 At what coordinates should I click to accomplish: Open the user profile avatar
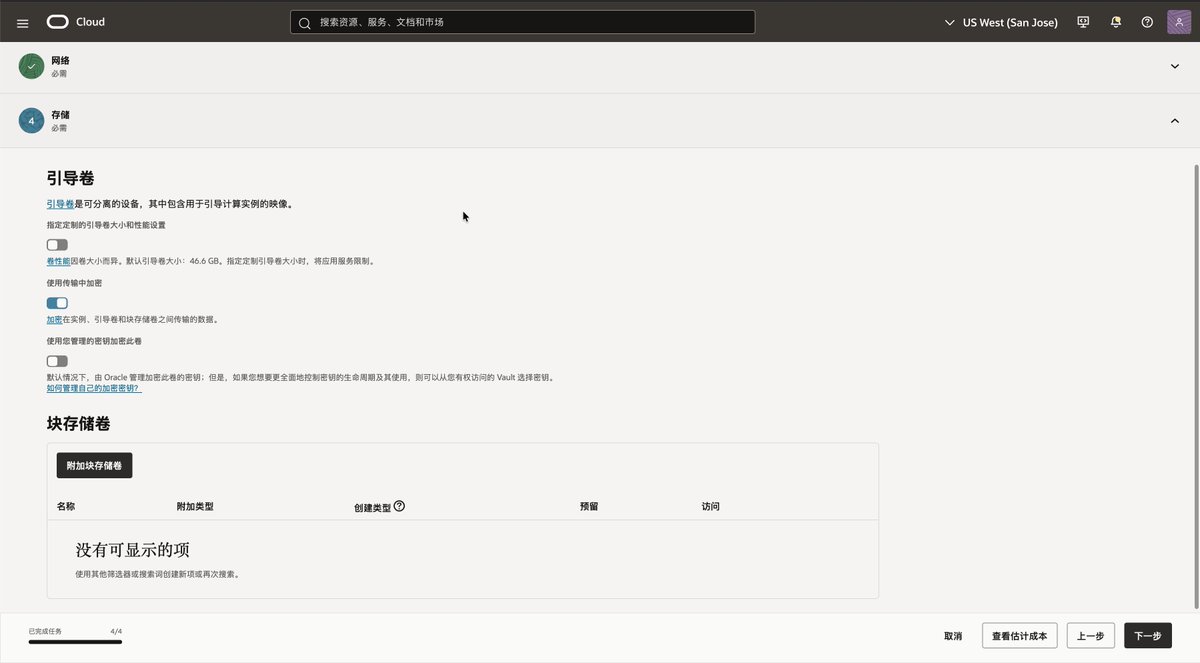1179,22
